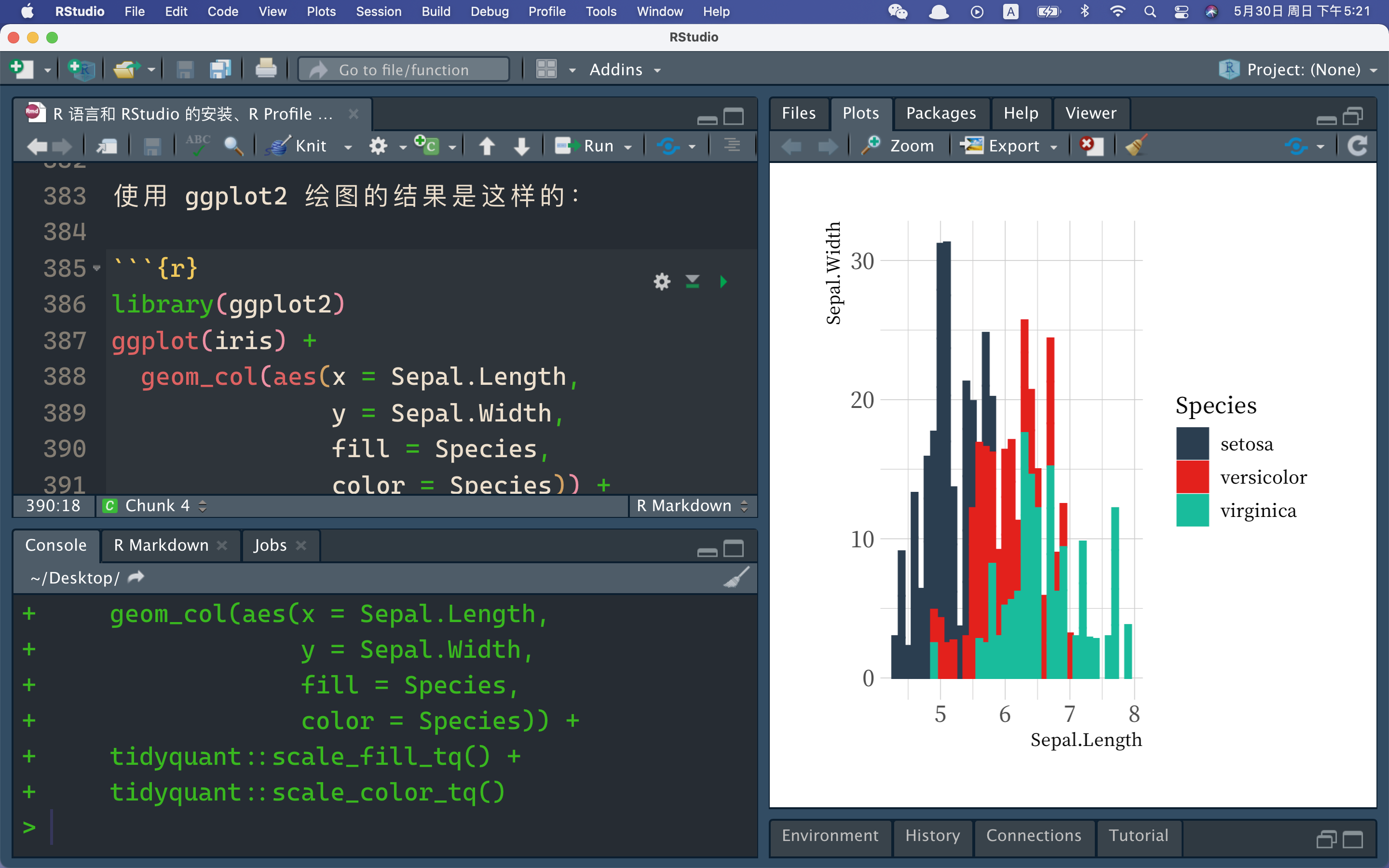Image resolution: width=1389 pixels, height=868 pixels.
Task: Show the document outline
Action: [731, 146]
